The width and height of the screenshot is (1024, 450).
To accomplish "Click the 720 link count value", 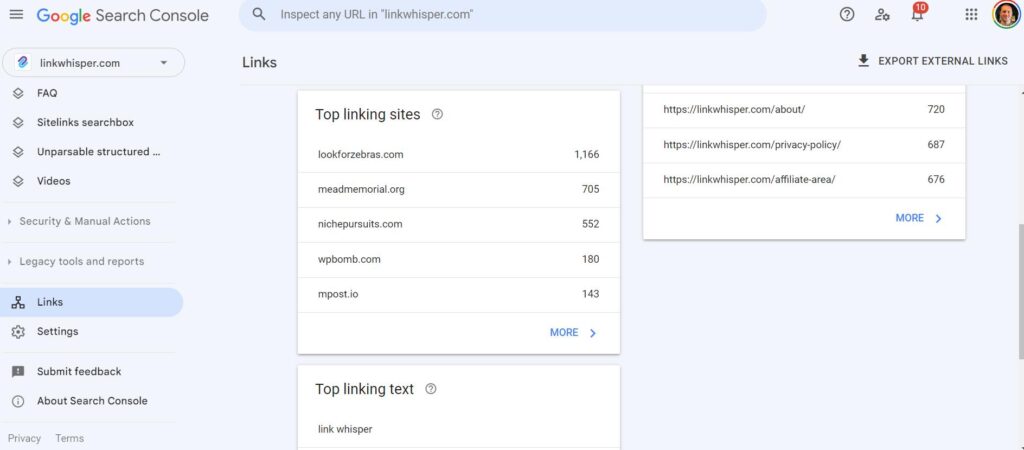I will (936, 110).
